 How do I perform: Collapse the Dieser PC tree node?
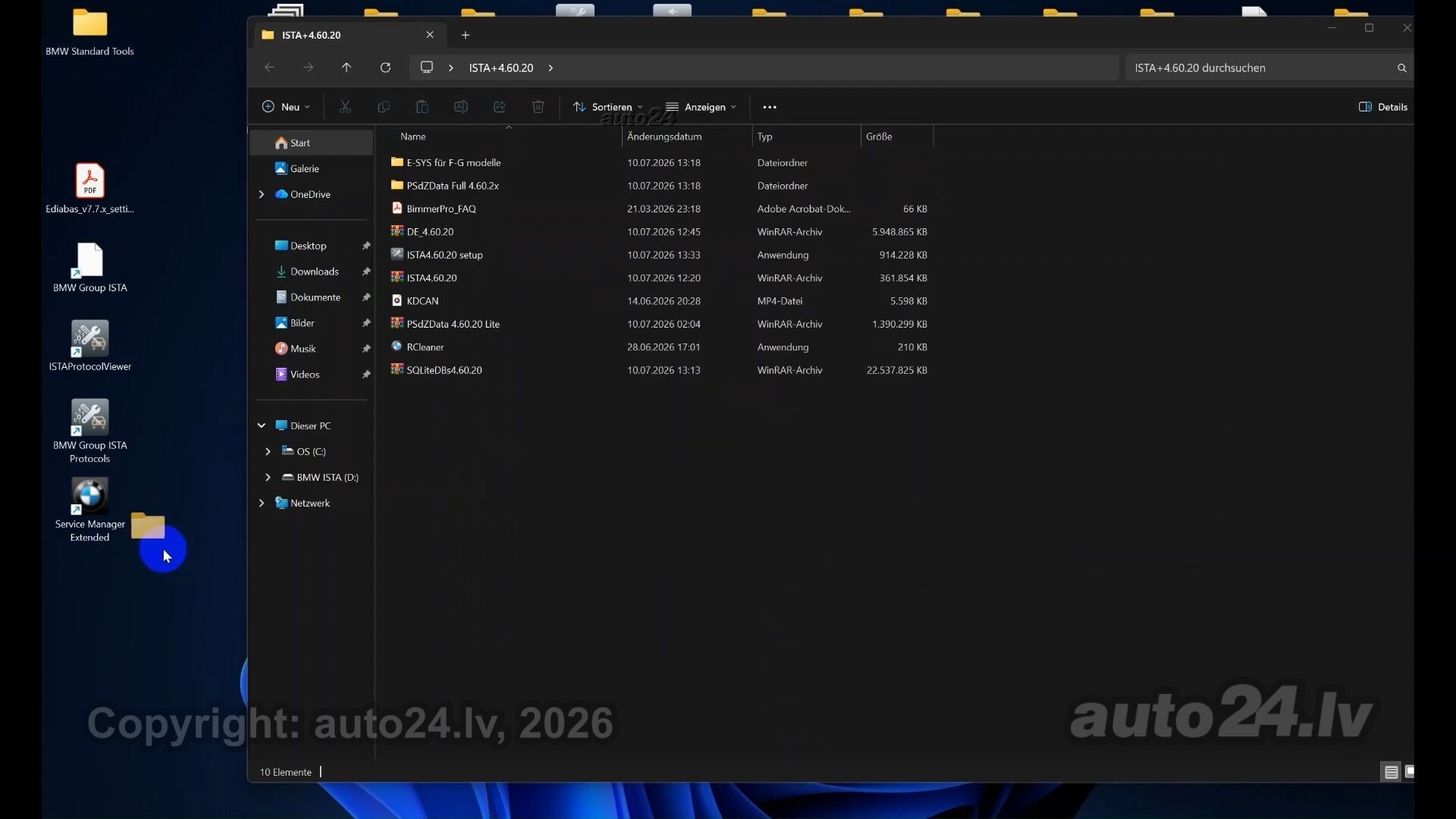point(262,425)
